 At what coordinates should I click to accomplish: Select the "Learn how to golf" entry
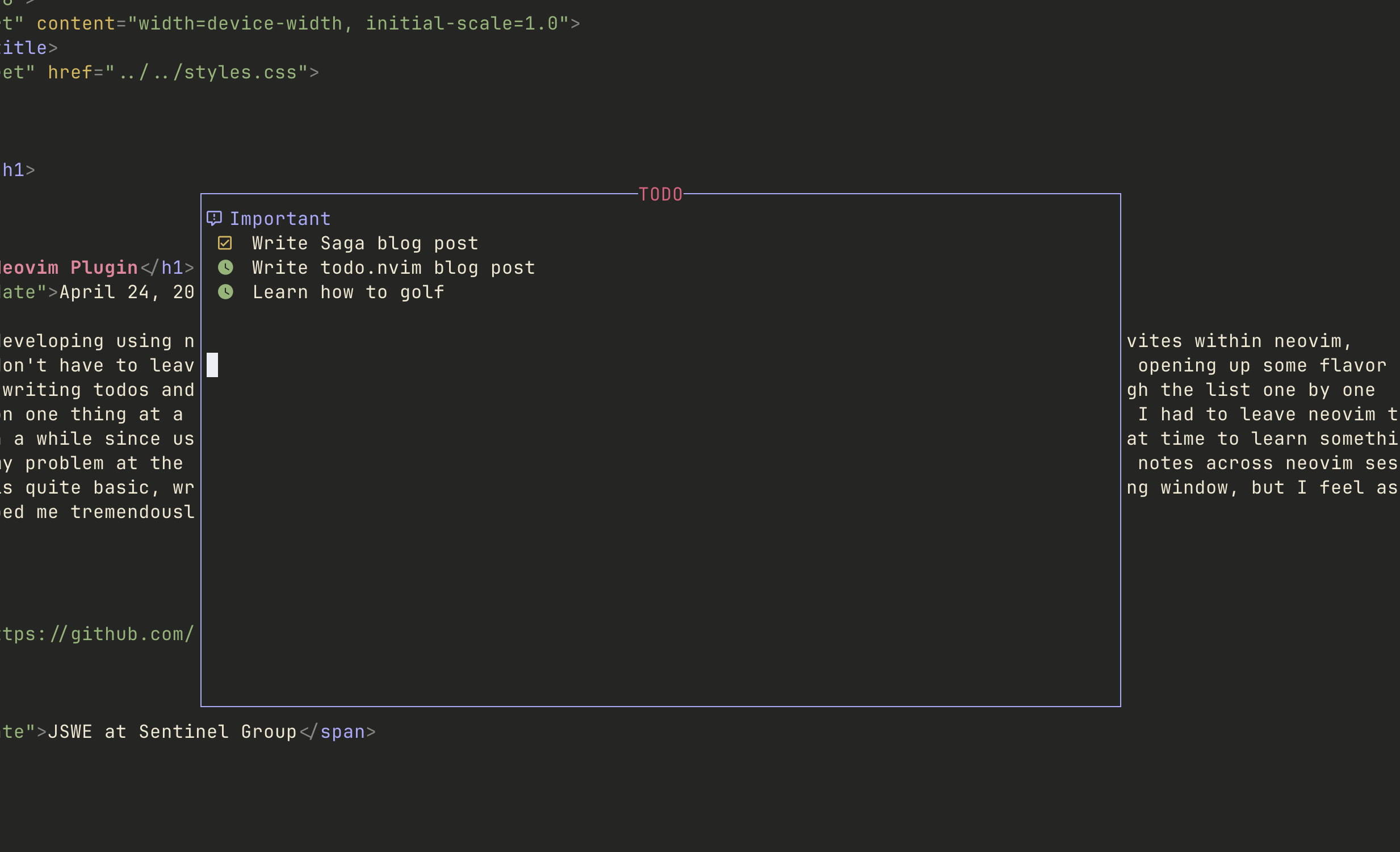(x=347, y=292)
